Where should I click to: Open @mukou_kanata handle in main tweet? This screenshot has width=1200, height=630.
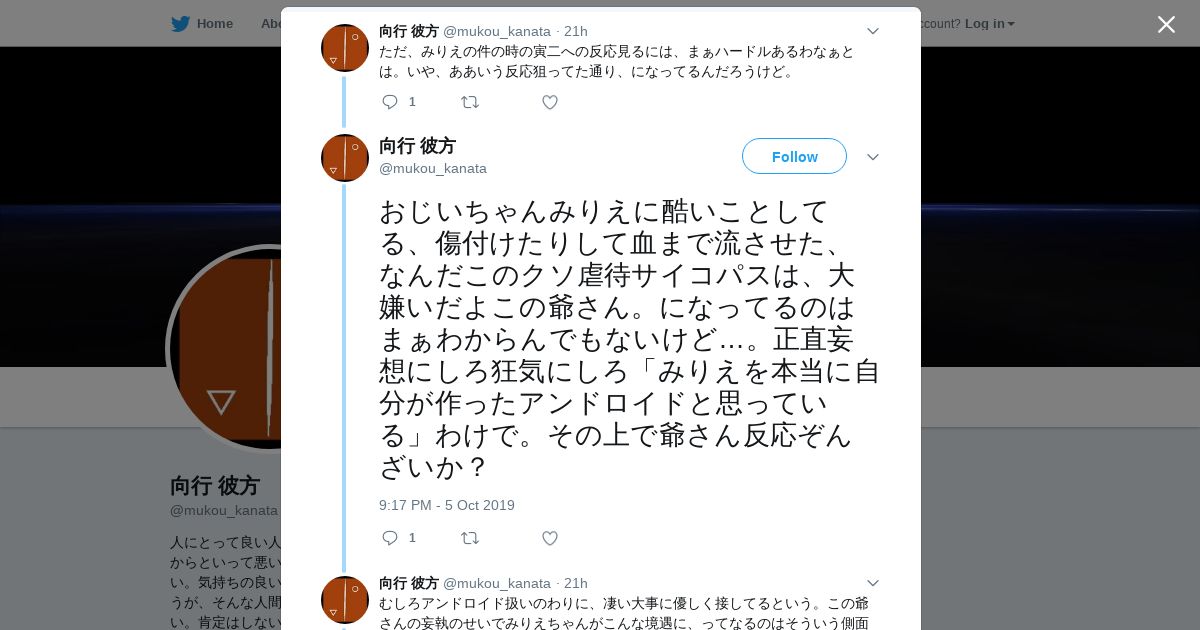point(433,168)
